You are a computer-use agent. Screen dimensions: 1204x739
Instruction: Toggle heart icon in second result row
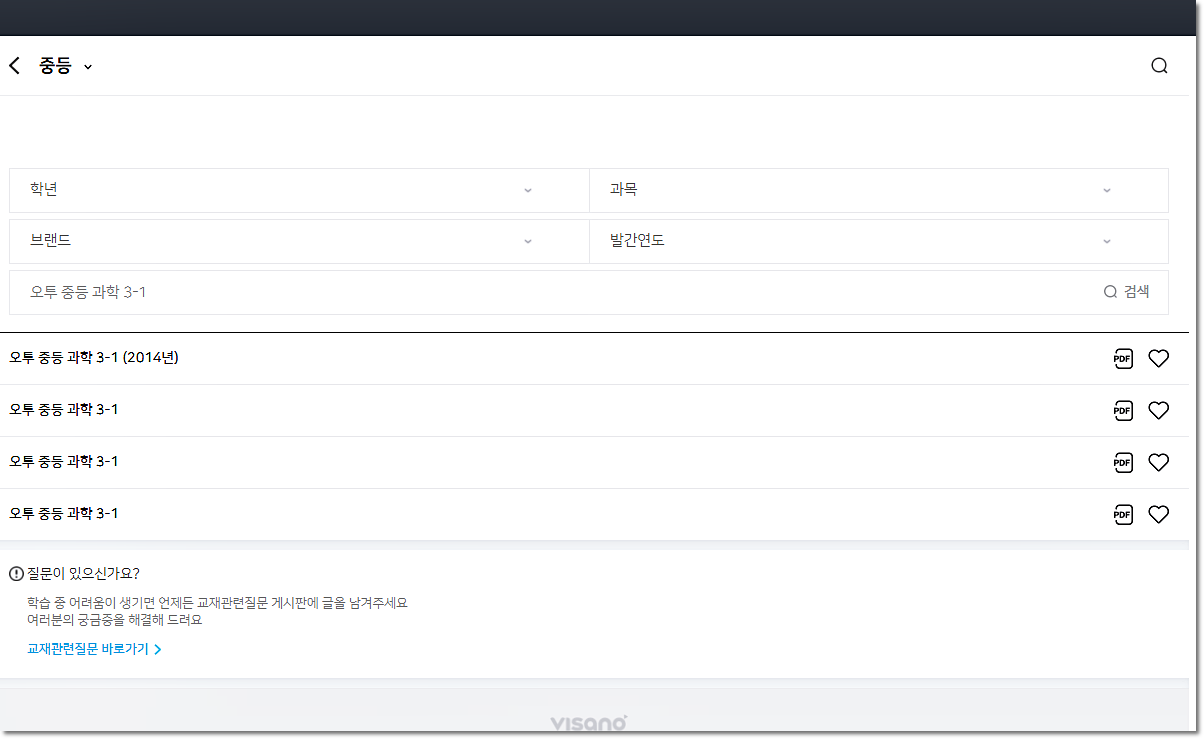[1158, 410]
